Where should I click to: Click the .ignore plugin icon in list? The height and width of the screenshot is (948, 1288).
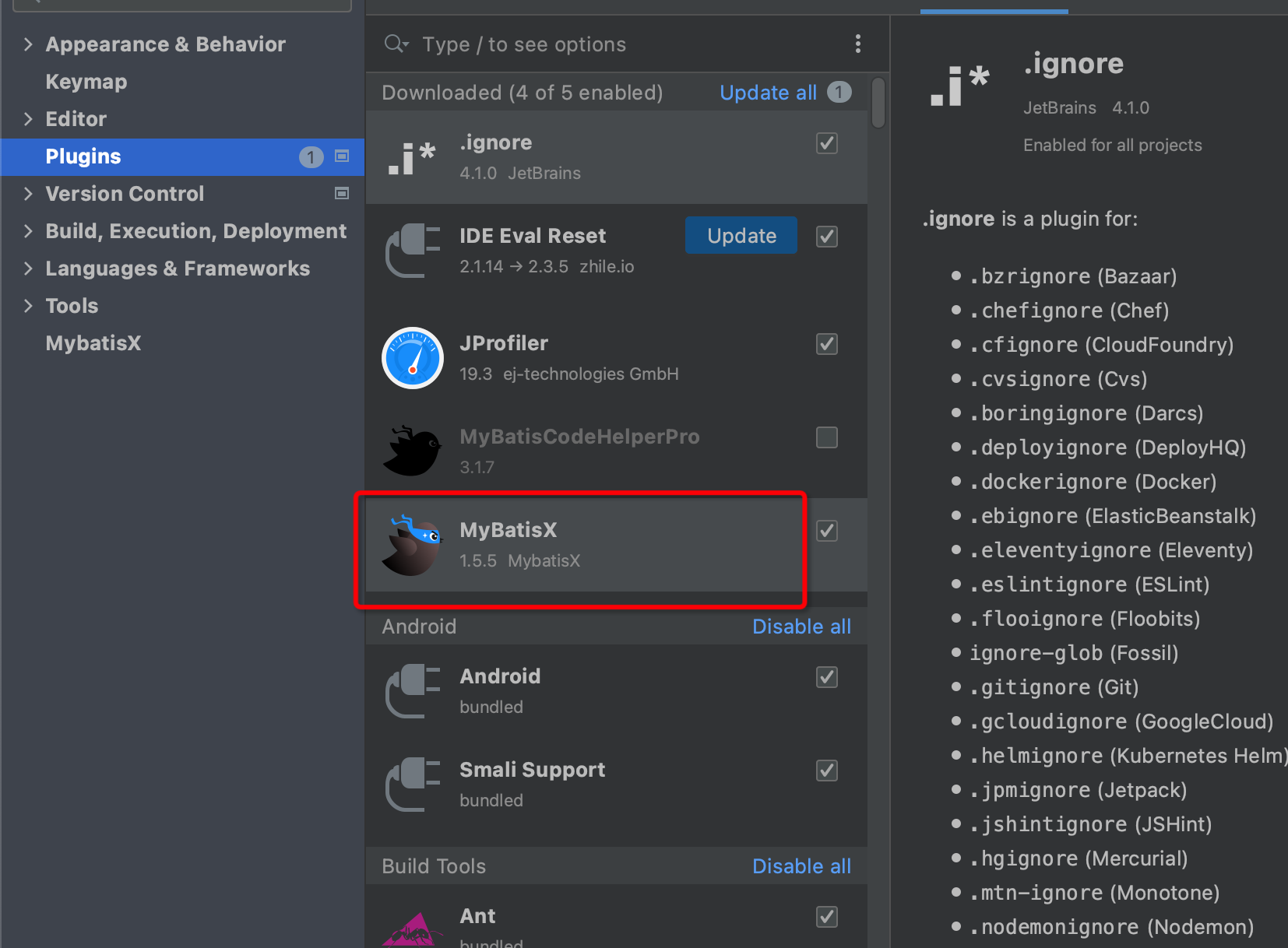pos(412,158)
